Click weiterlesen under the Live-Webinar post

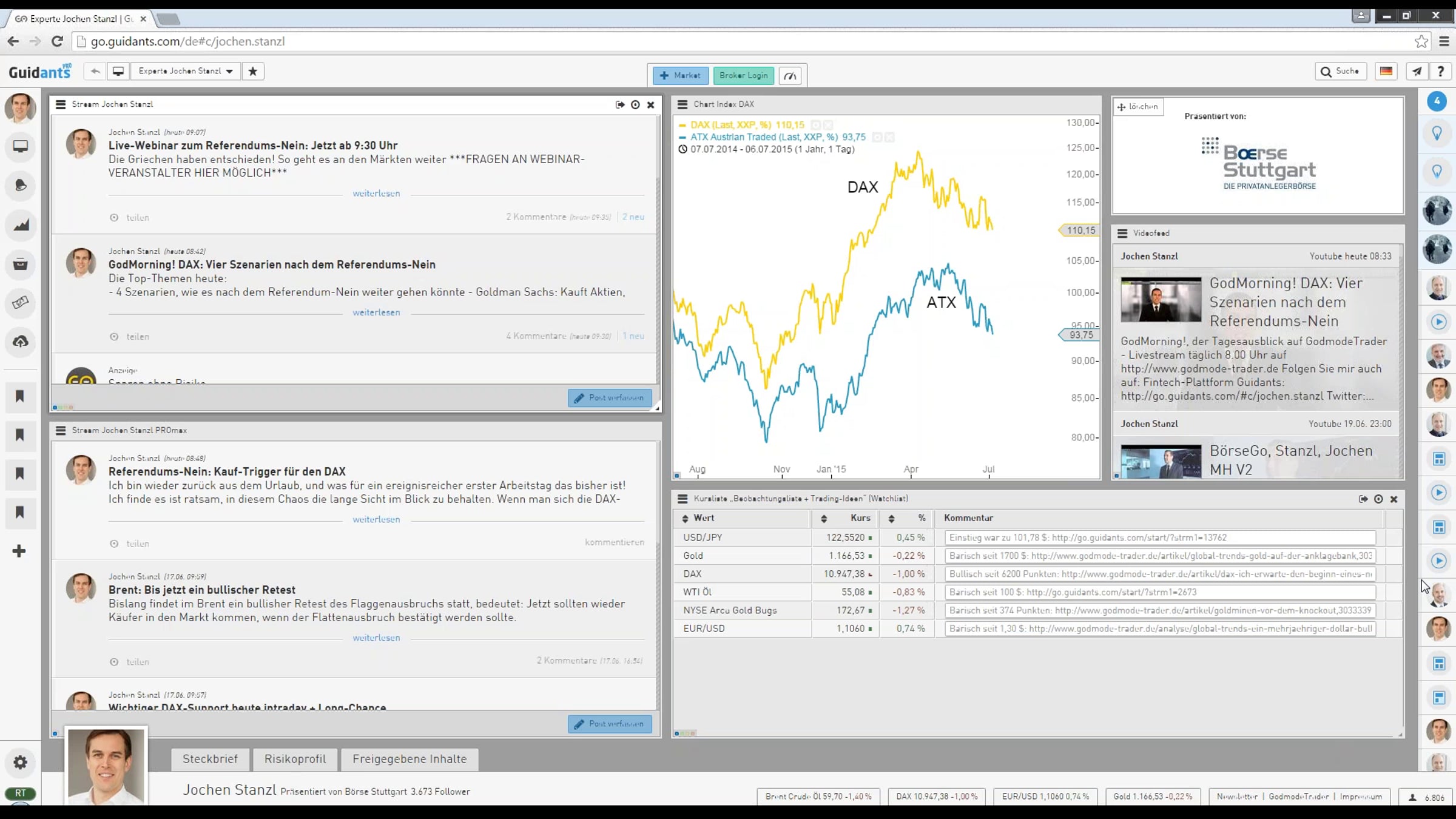click(376, 194)
